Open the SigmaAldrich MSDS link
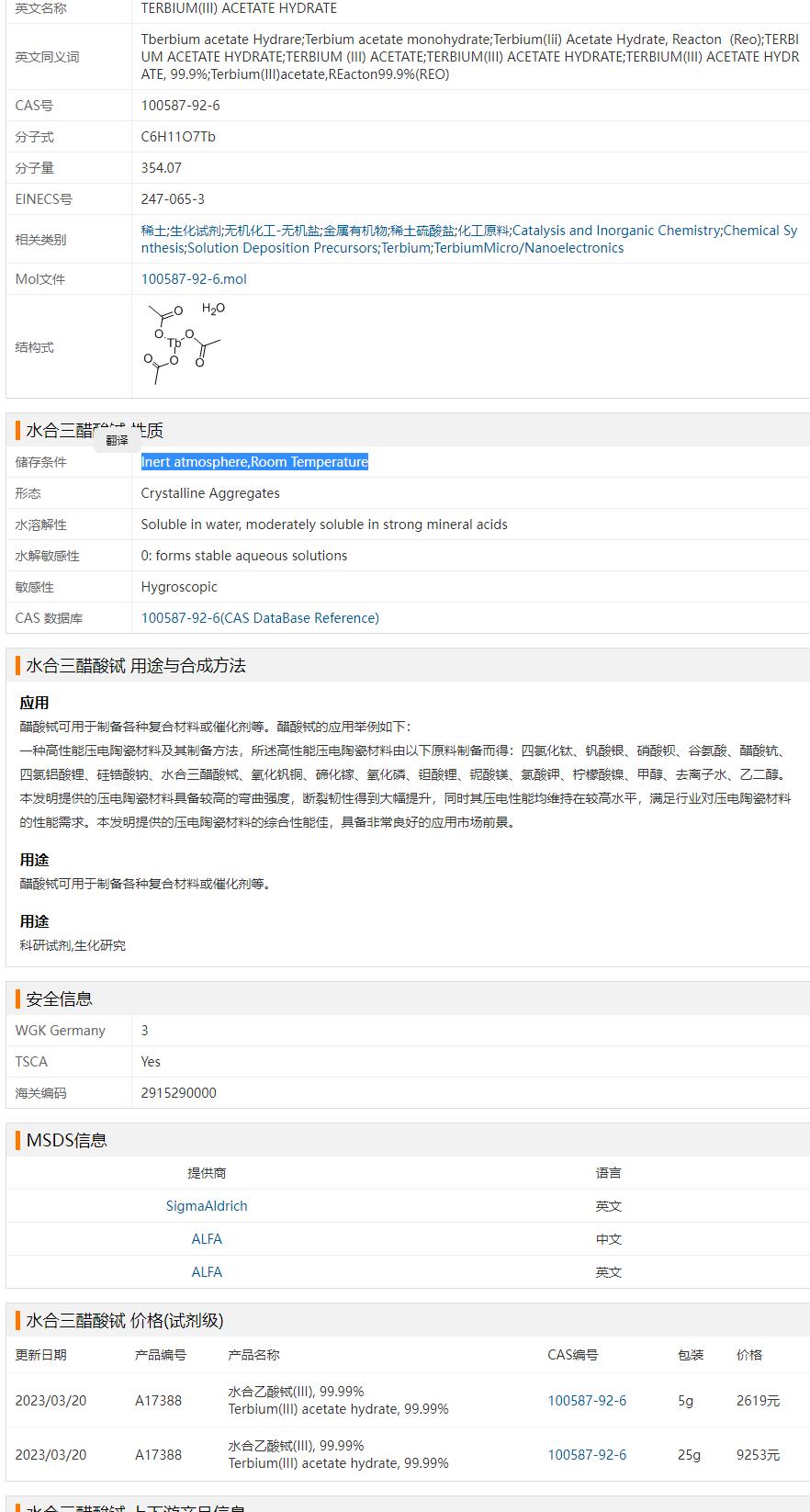Image resolution: width=810 pixels, height=1512 pixels. [x=207, y=1206]
